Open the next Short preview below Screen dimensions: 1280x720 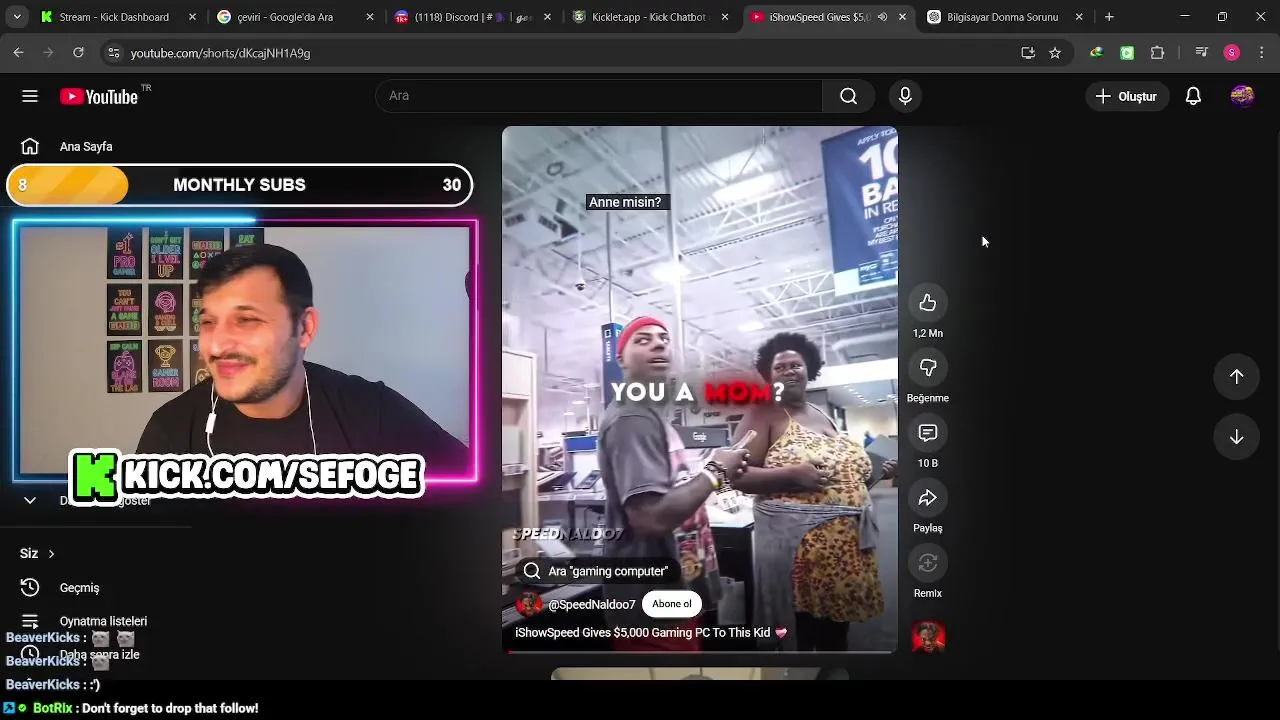(700, 675)
